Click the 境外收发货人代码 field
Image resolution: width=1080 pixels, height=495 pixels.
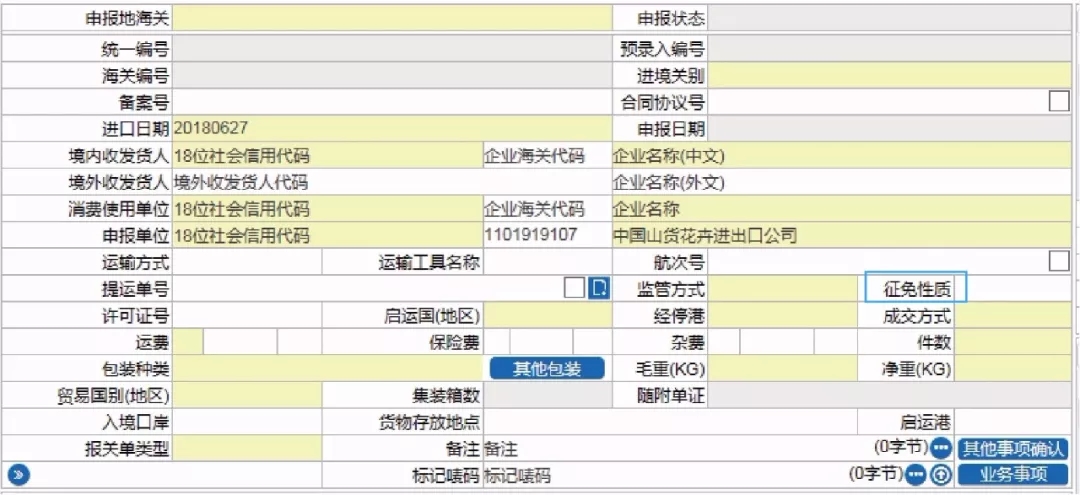click(x=391, y=182)
